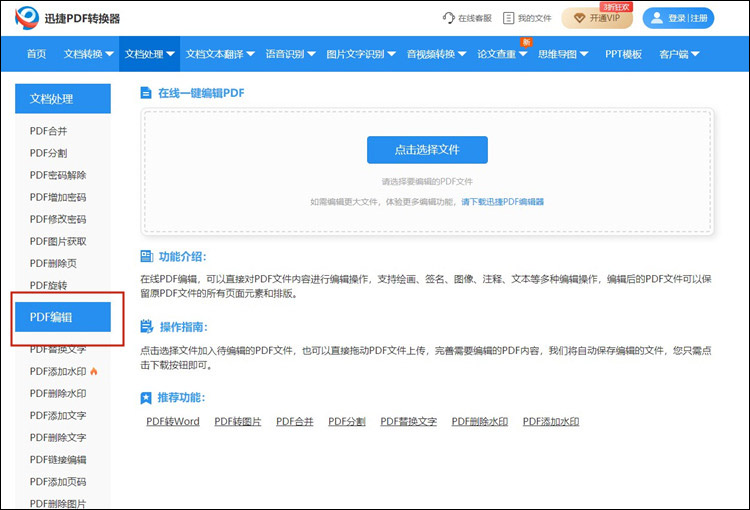750x510 pixels.
Task: Open the recommended PDF删除水印 link at bottom
Action: [x=480, y=421]
